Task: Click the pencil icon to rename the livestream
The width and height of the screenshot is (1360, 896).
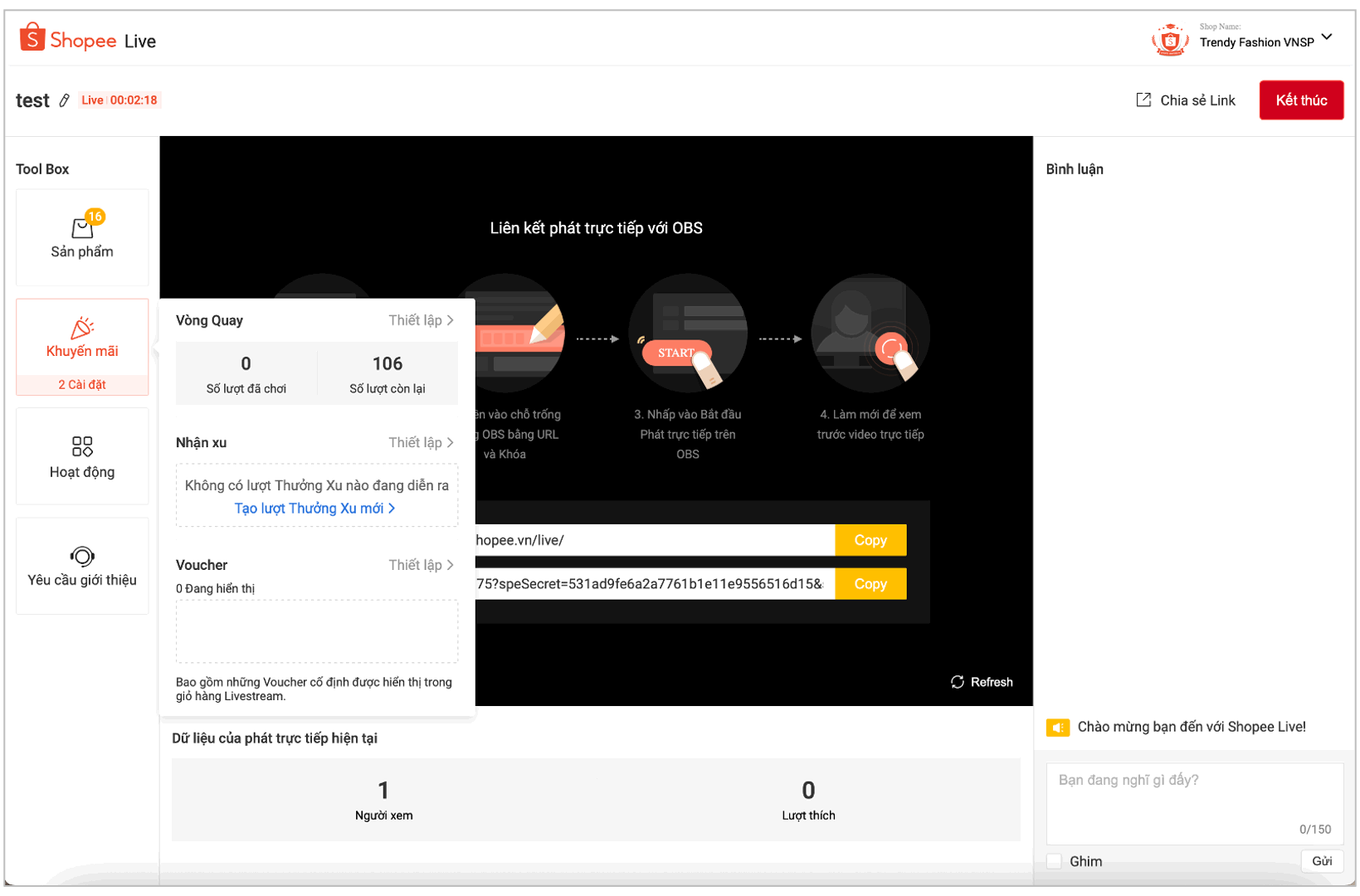Action: coord(65,100)
